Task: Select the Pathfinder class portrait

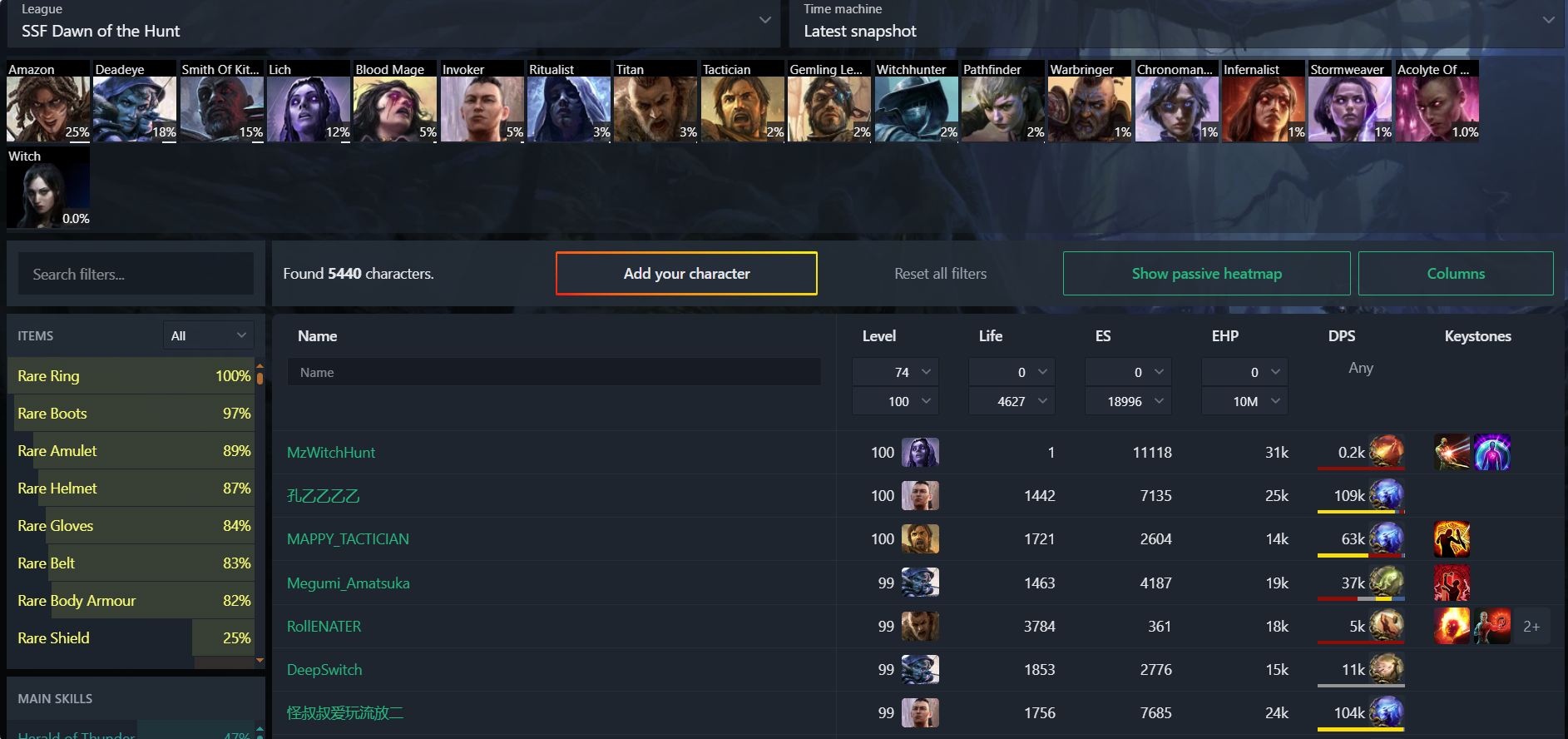Action: [1003, 102]
